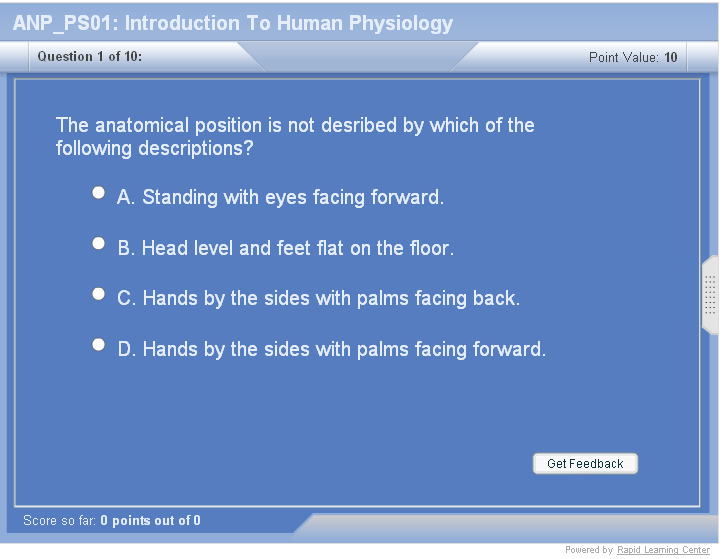Pick the radio button for option D
The image size is (724, 559).
tap(98, 345)
